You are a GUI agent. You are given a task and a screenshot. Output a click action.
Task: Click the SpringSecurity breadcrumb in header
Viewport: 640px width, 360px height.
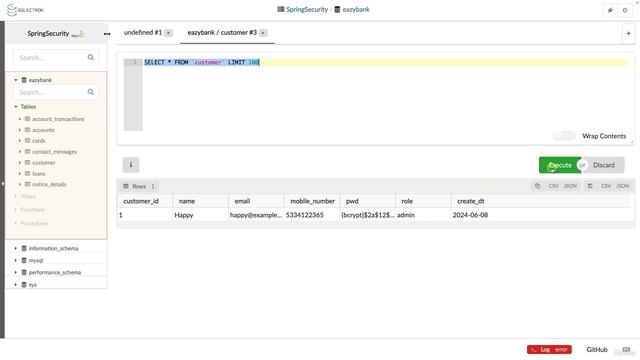coord(307,9)
